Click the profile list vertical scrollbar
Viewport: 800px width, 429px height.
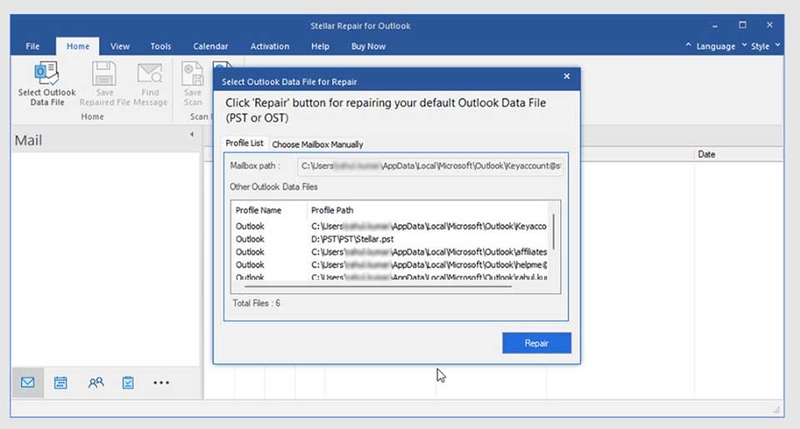click(553, 232)
